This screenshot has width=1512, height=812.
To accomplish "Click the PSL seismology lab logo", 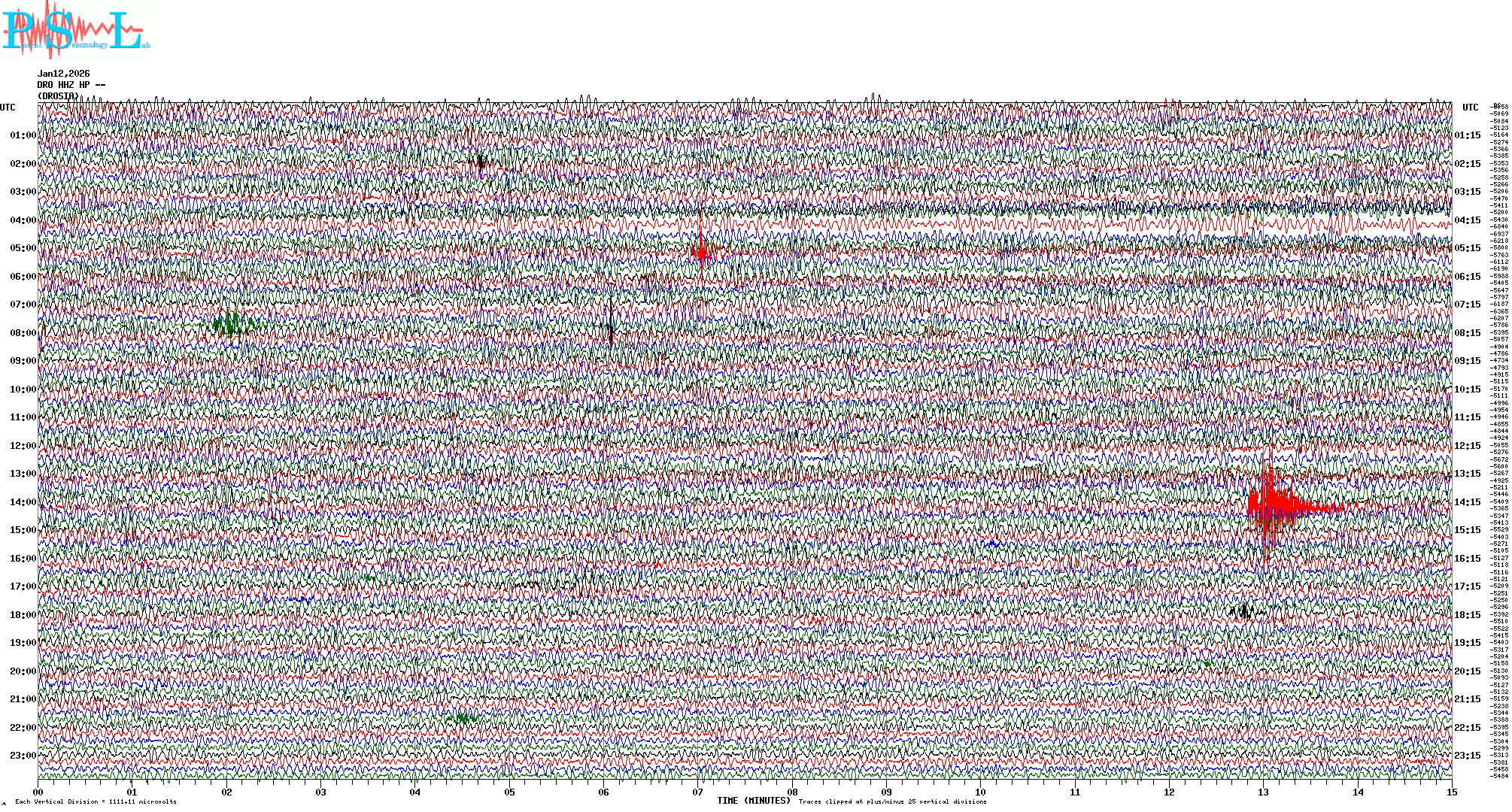I will [75, 30].
